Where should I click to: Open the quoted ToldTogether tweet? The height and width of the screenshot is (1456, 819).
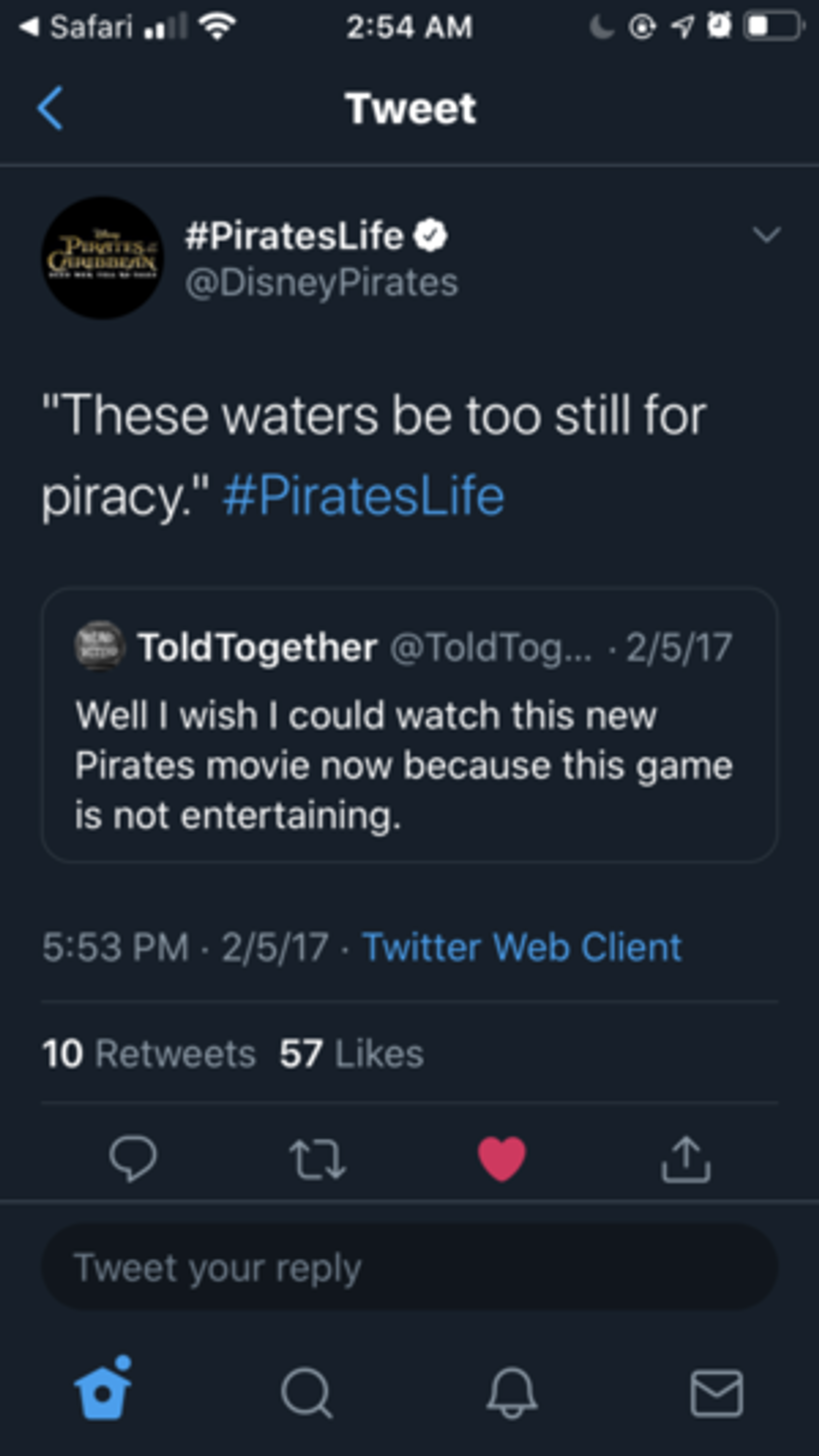tap(409, 725)
